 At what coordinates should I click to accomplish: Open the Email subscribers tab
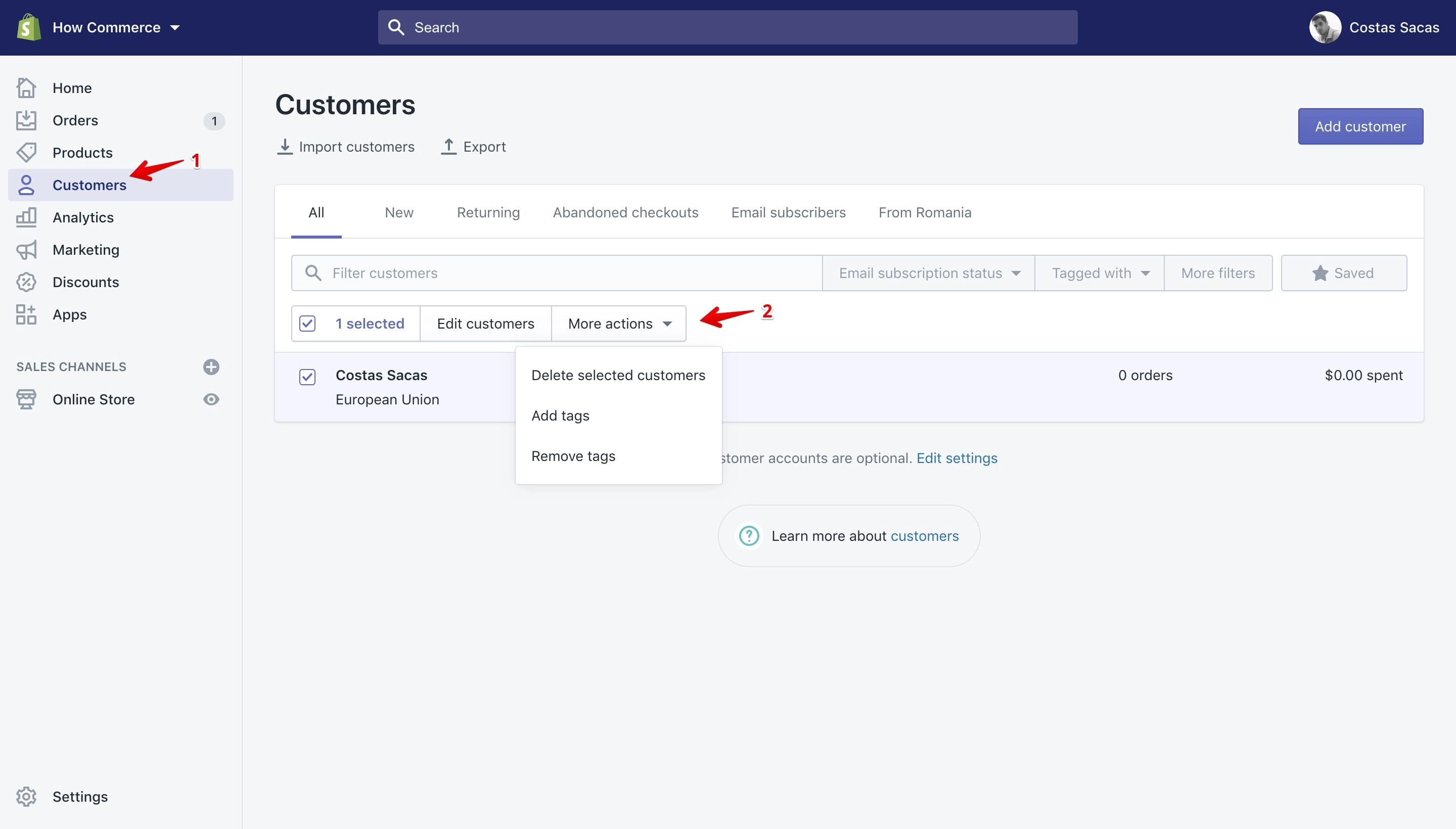click(x=788, y=212)
